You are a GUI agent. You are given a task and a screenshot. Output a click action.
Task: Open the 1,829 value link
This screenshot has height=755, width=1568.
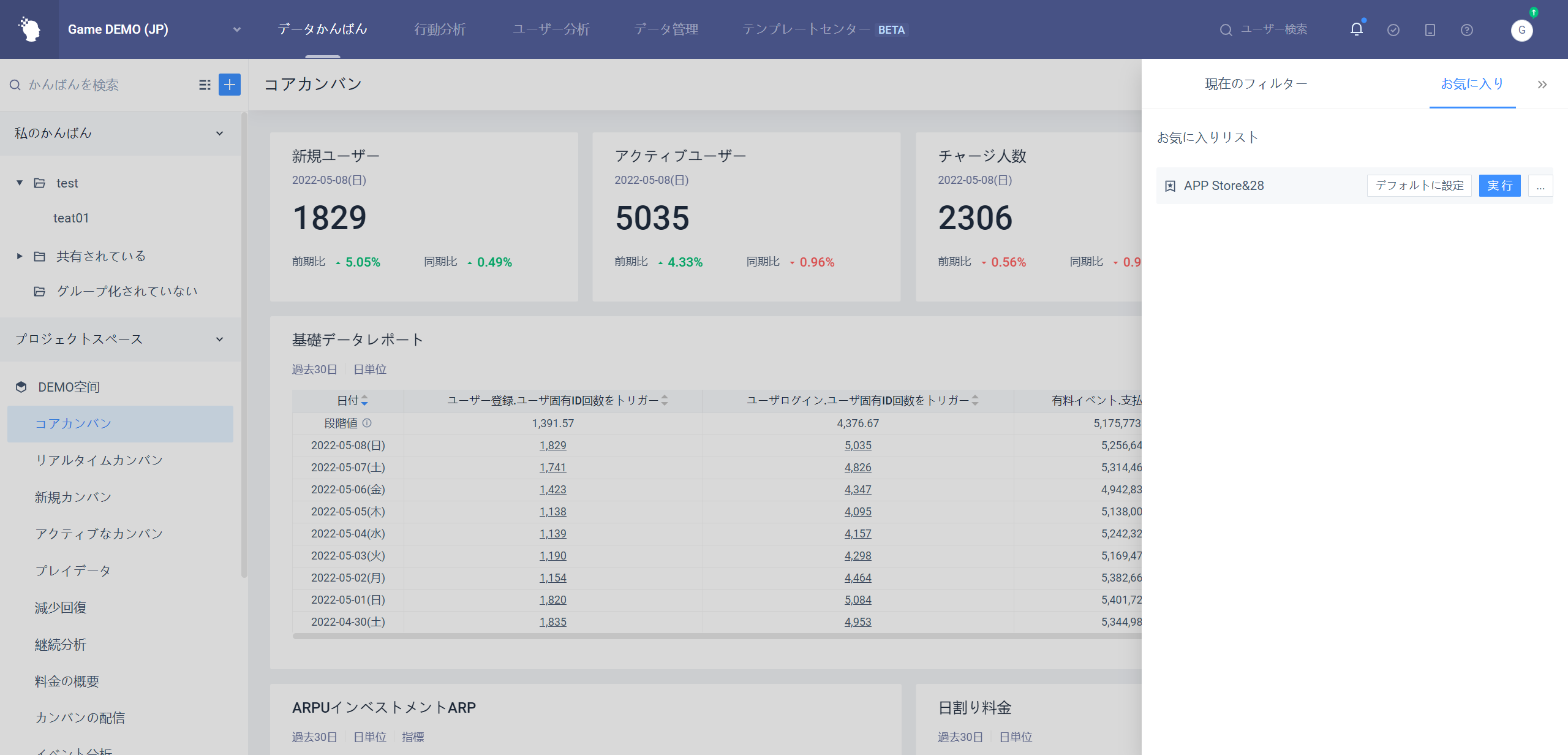[552, 446]
